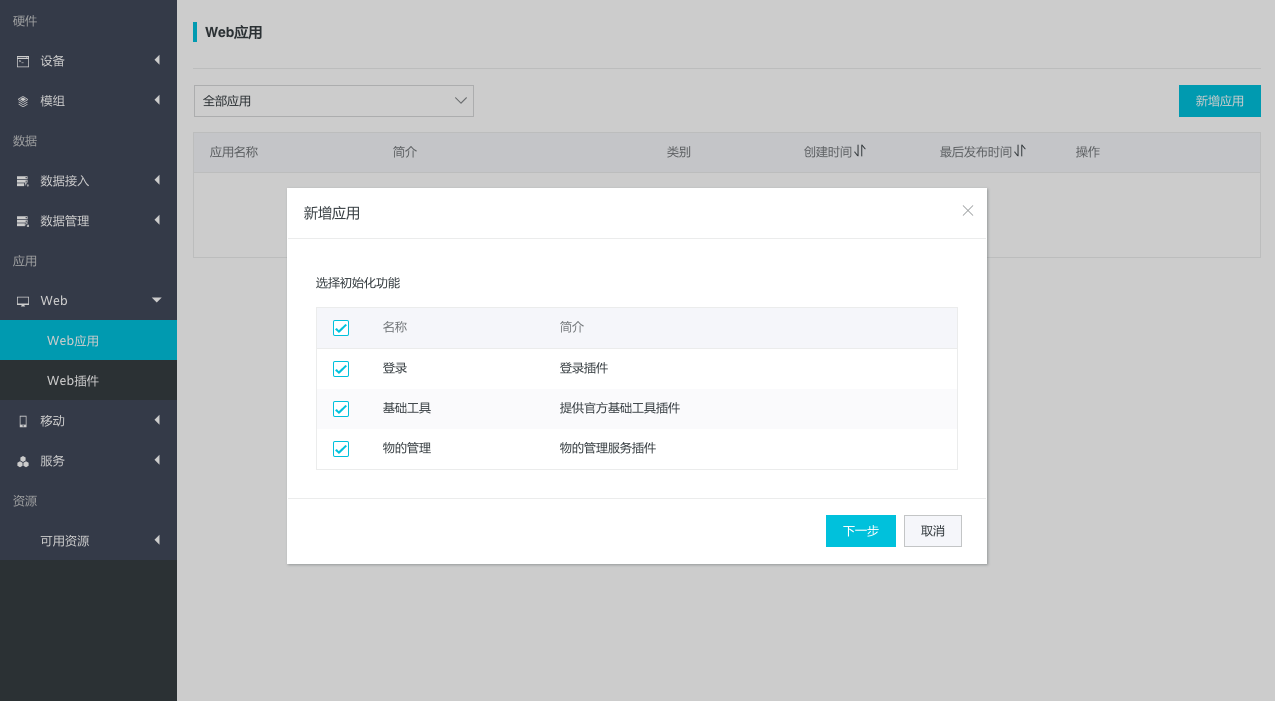Expand the 移动 menu arrow
The image size is (1275, 701).
coord(157,420)
